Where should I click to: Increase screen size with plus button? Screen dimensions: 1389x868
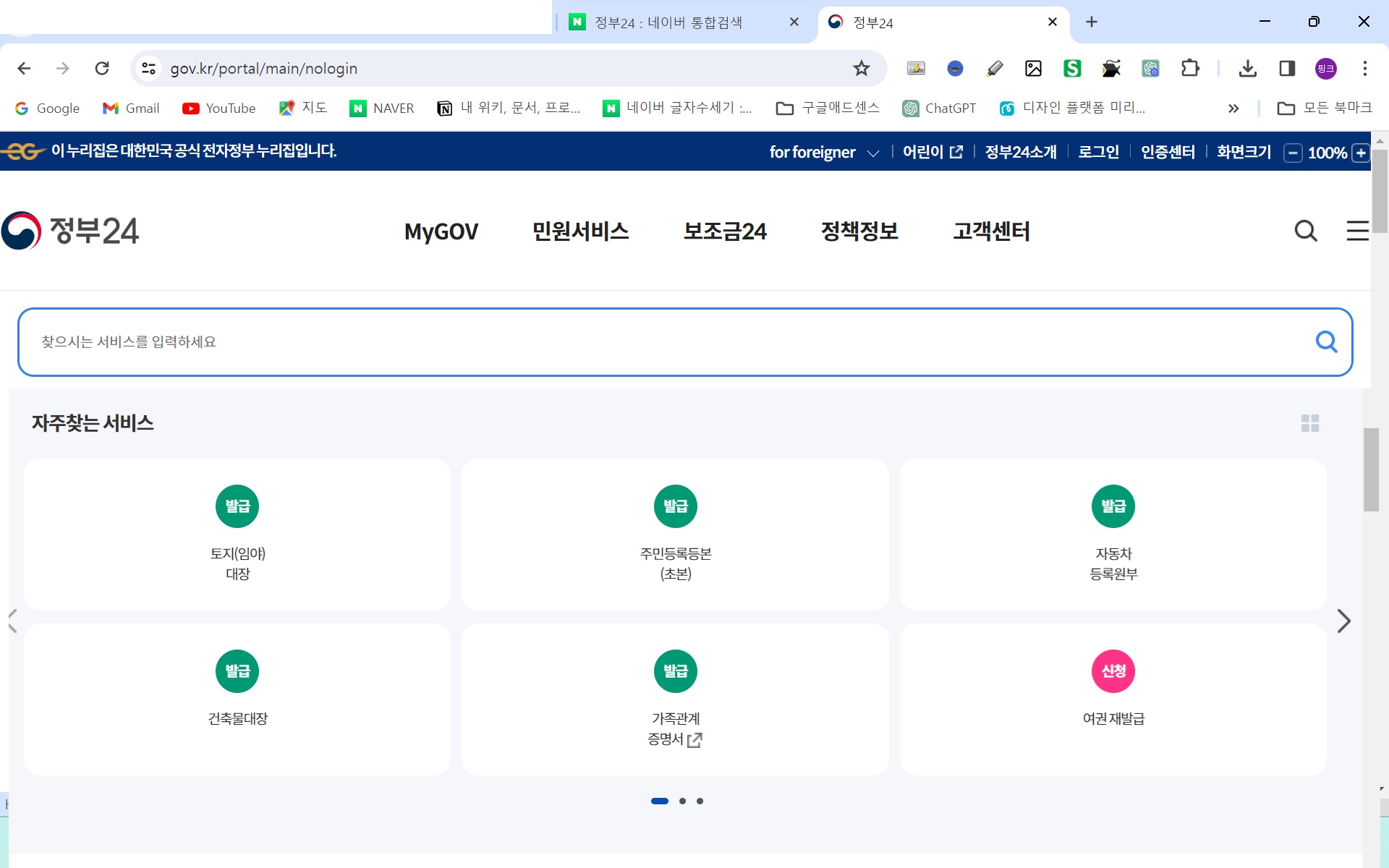[1361, 153]
